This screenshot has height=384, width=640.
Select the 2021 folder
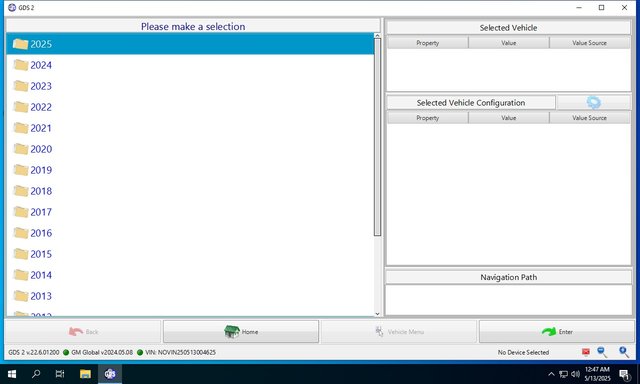click(190, 128)
